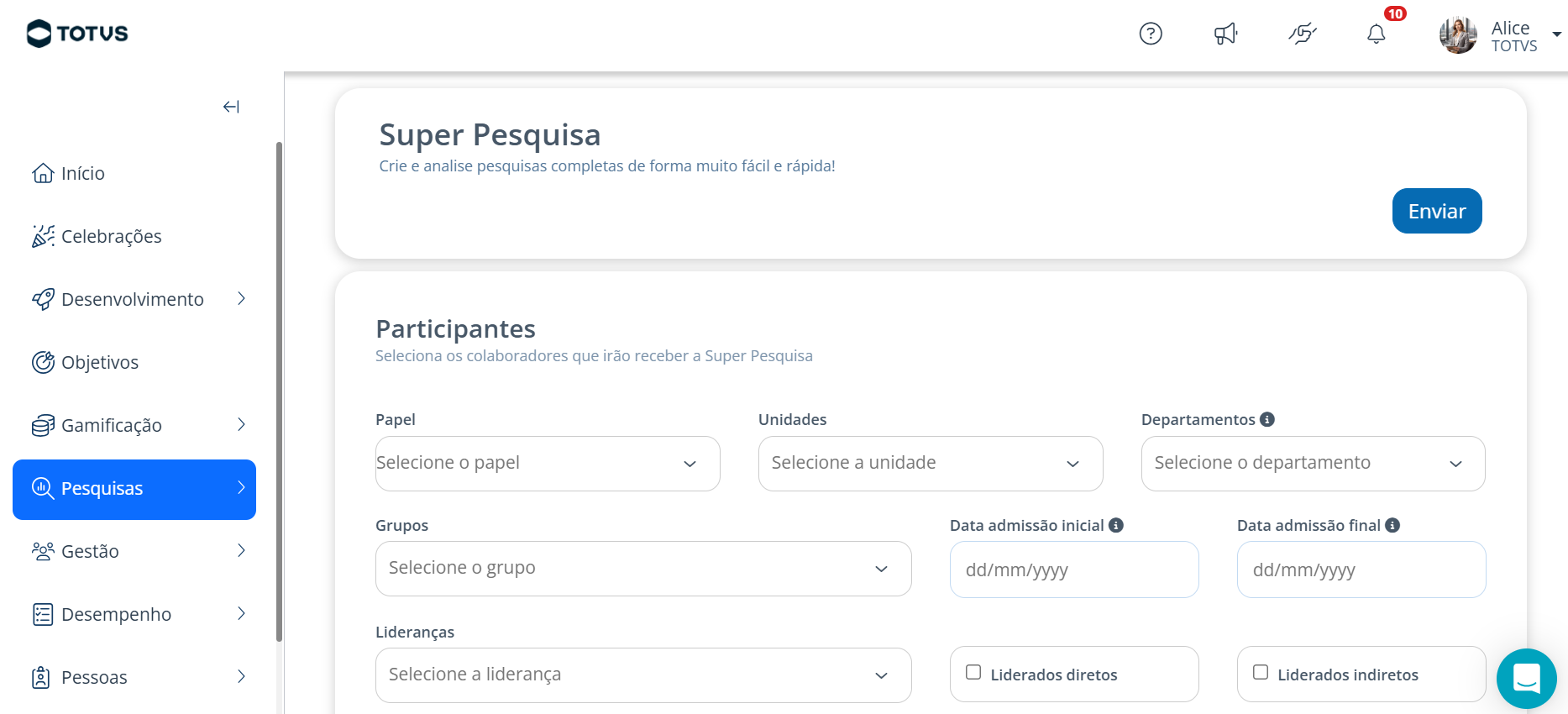Click the Departamentos info icon
This screenshot has width=1568, height=714.
coord(1267,419)
